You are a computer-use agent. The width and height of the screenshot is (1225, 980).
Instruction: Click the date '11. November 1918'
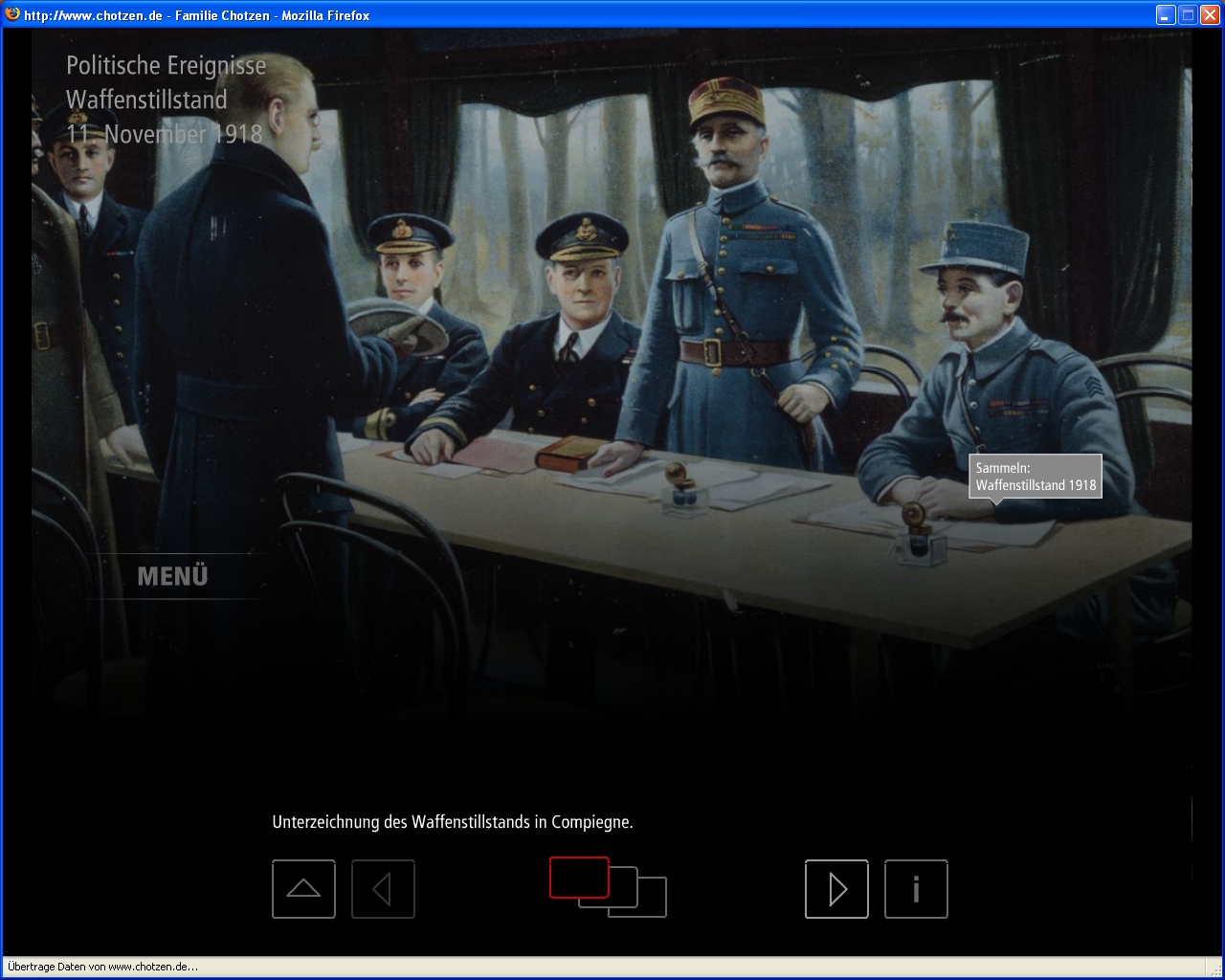pos(165,134)
